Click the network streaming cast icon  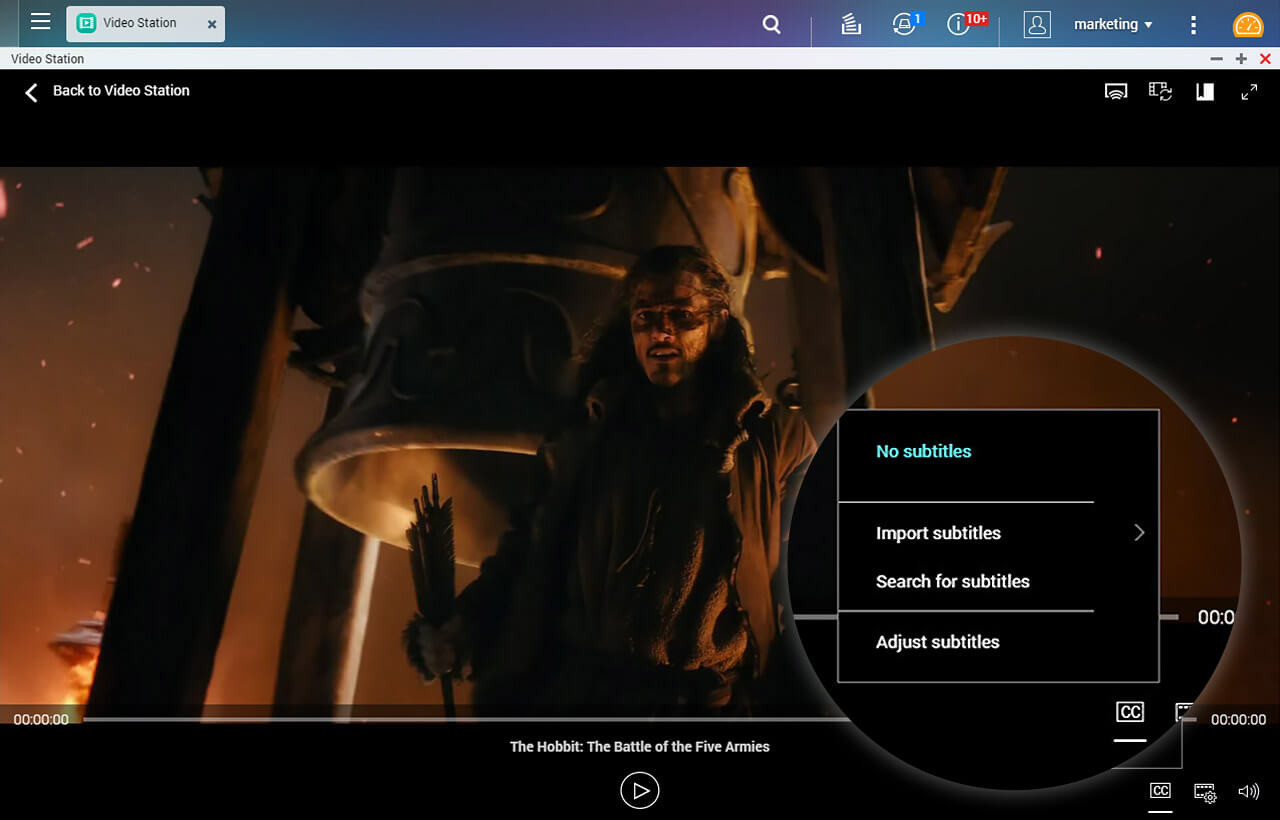point(1116,91)
